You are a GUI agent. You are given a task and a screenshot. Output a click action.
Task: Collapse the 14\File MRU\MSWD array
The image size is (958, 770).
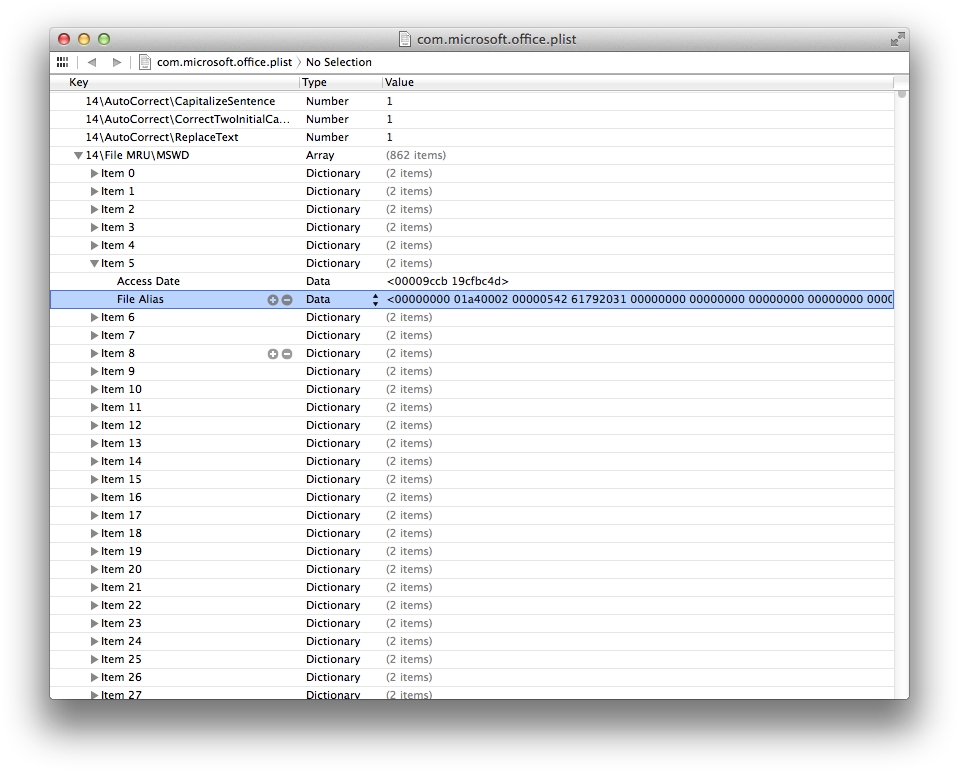tap(78, 156)
